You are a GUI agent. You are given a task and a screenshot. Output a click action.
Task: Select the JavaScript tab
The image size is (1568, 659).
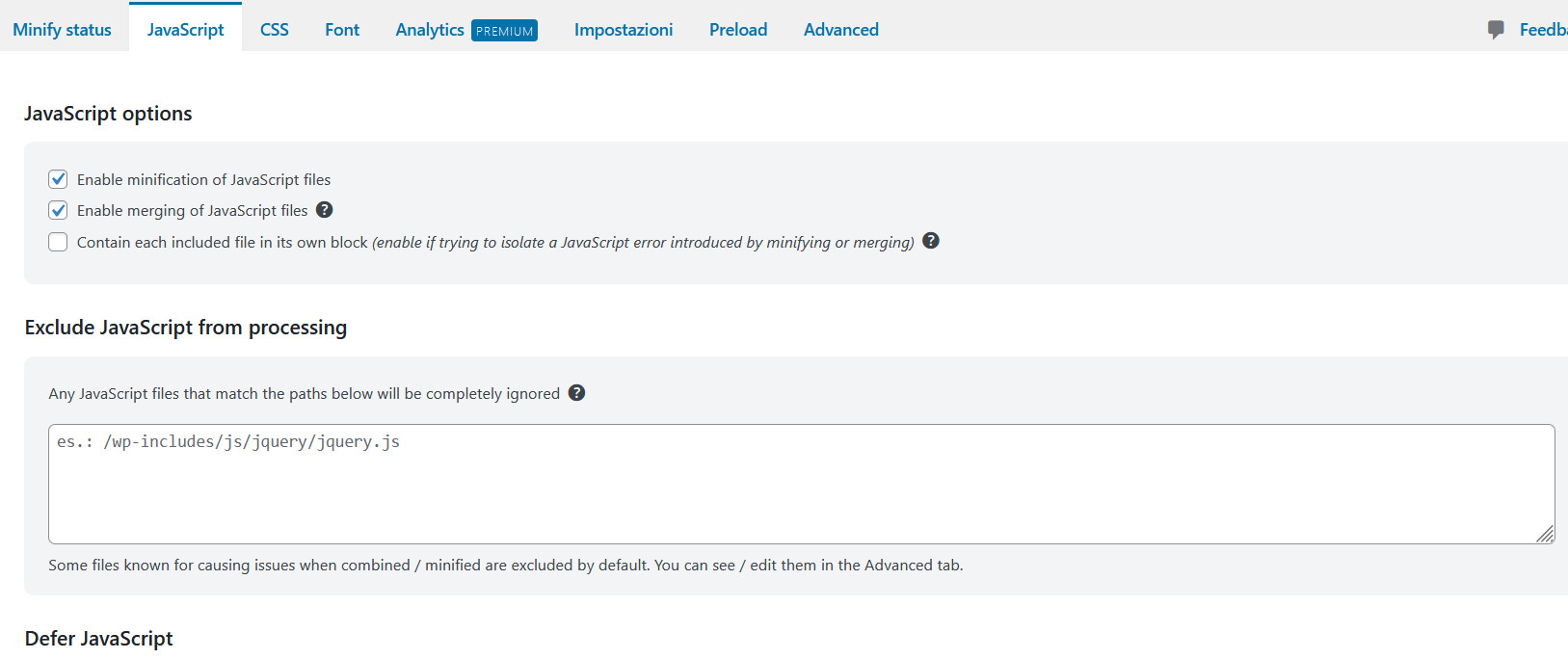185,30
